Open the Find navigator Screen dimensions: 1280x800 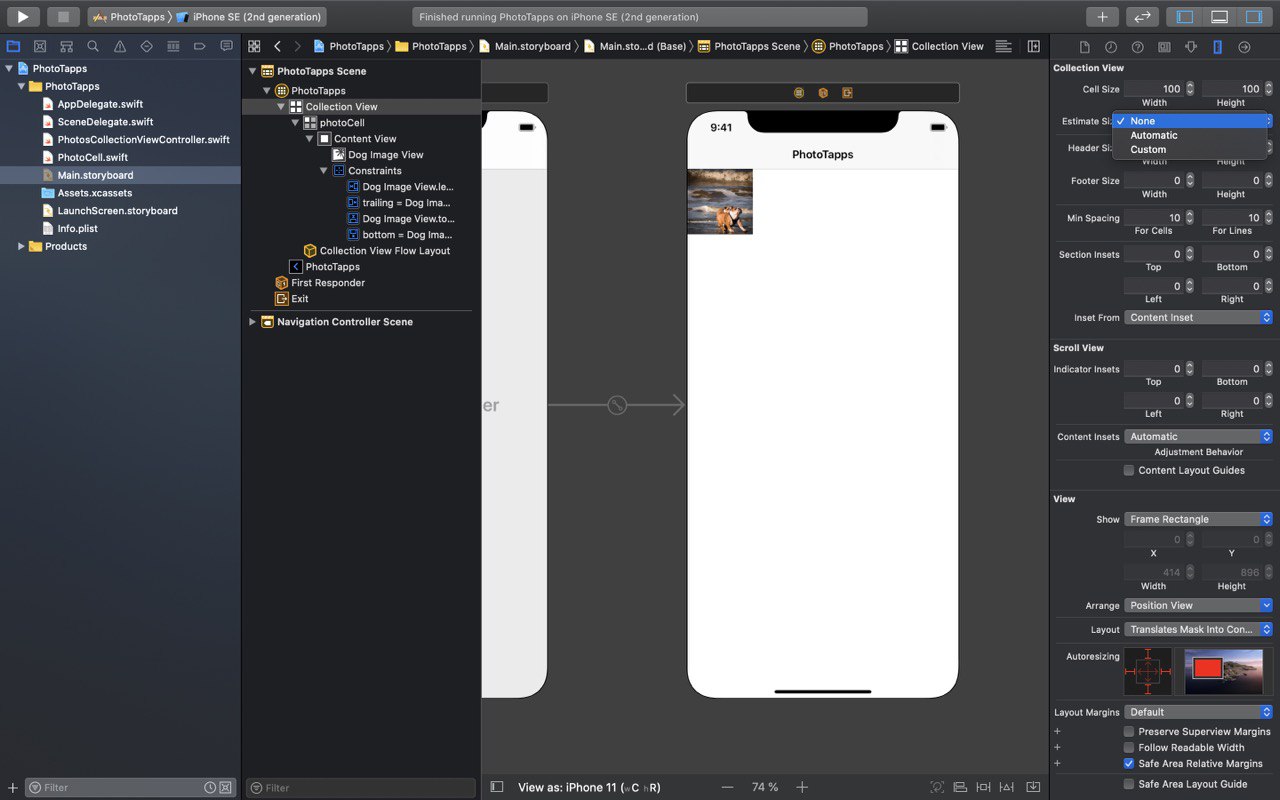coord(93,46)
